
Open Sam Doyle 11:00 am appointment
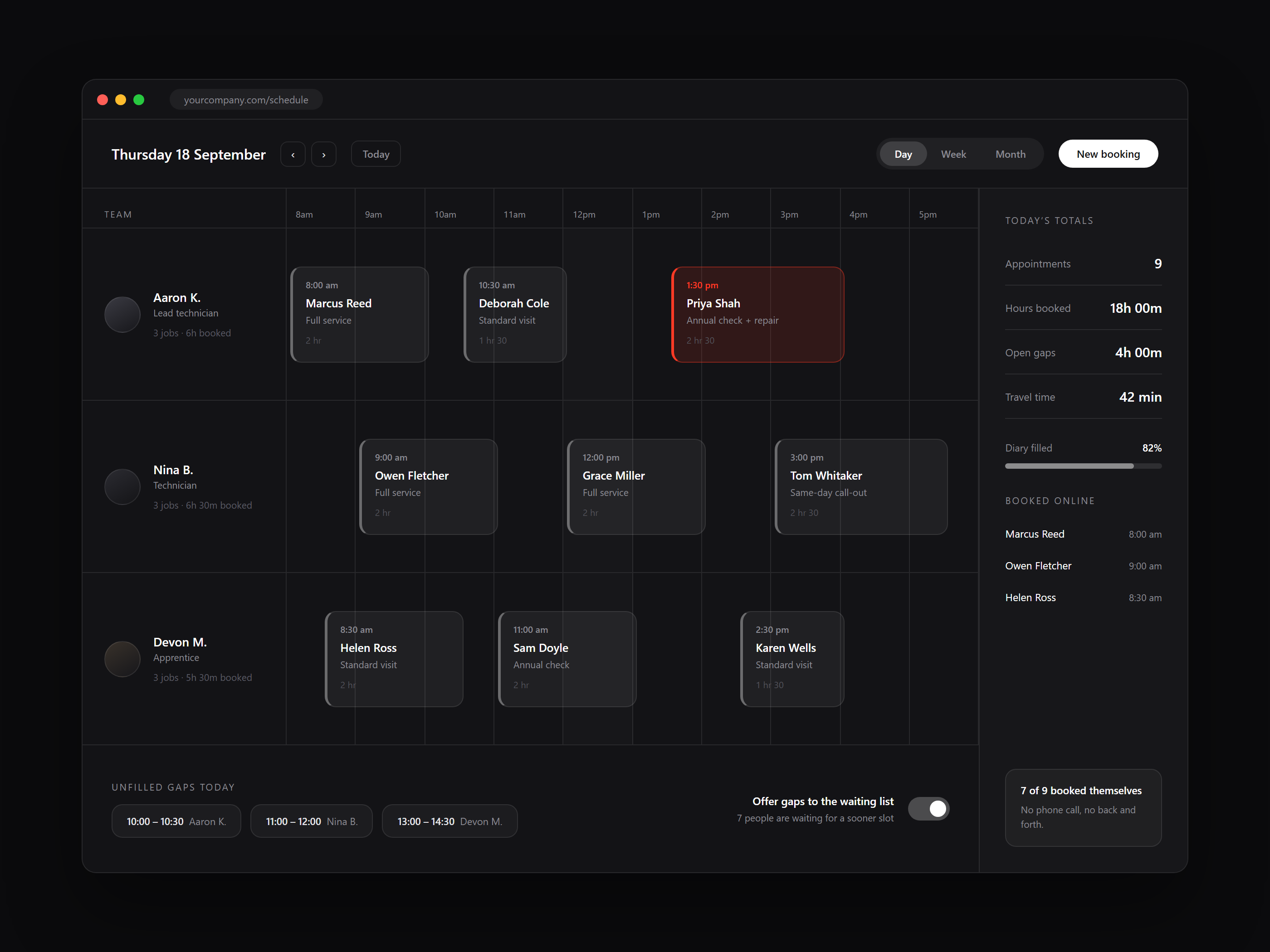(567, 659)
